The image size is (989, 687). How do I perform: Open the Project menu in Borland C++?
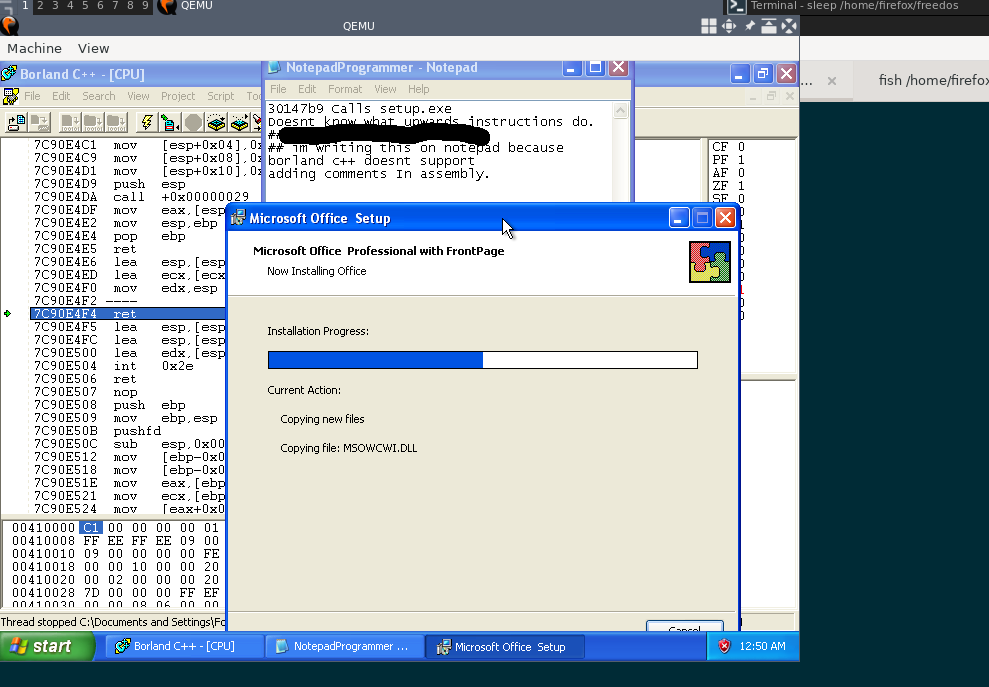178,96
